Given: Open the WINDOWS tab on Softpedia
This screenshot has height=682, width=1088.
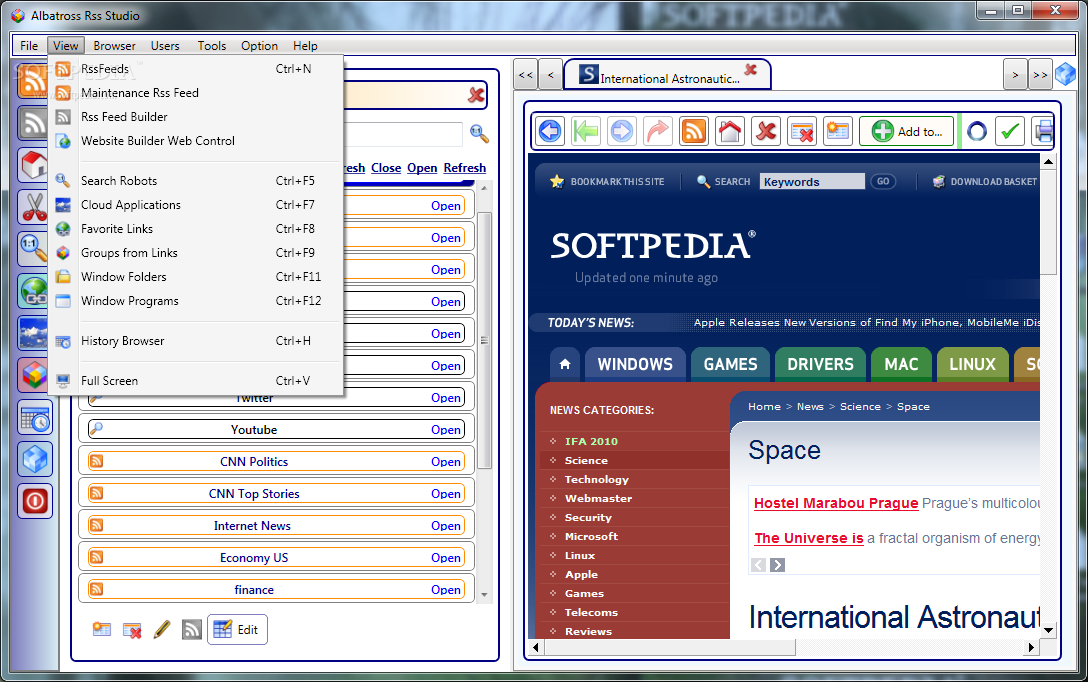Looking at the screenshot, I should (635, 364).
